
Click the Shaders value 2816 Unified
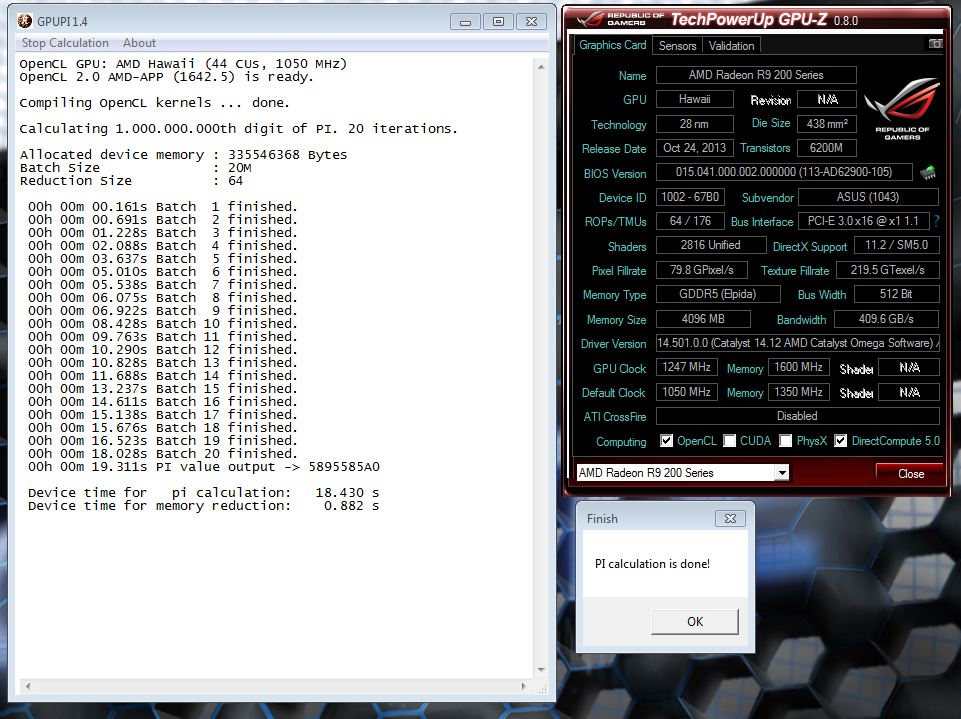710,245
